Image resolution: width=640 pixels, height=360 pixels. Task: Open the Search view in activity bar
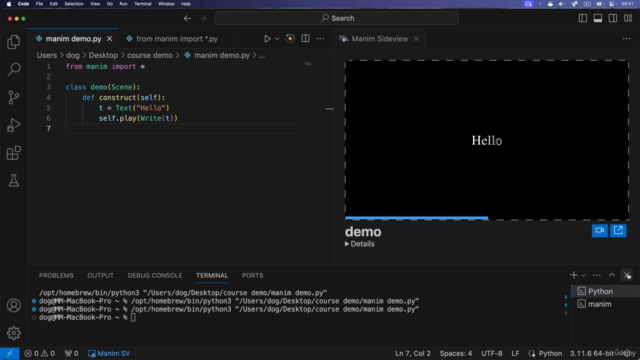click(13, 69)
